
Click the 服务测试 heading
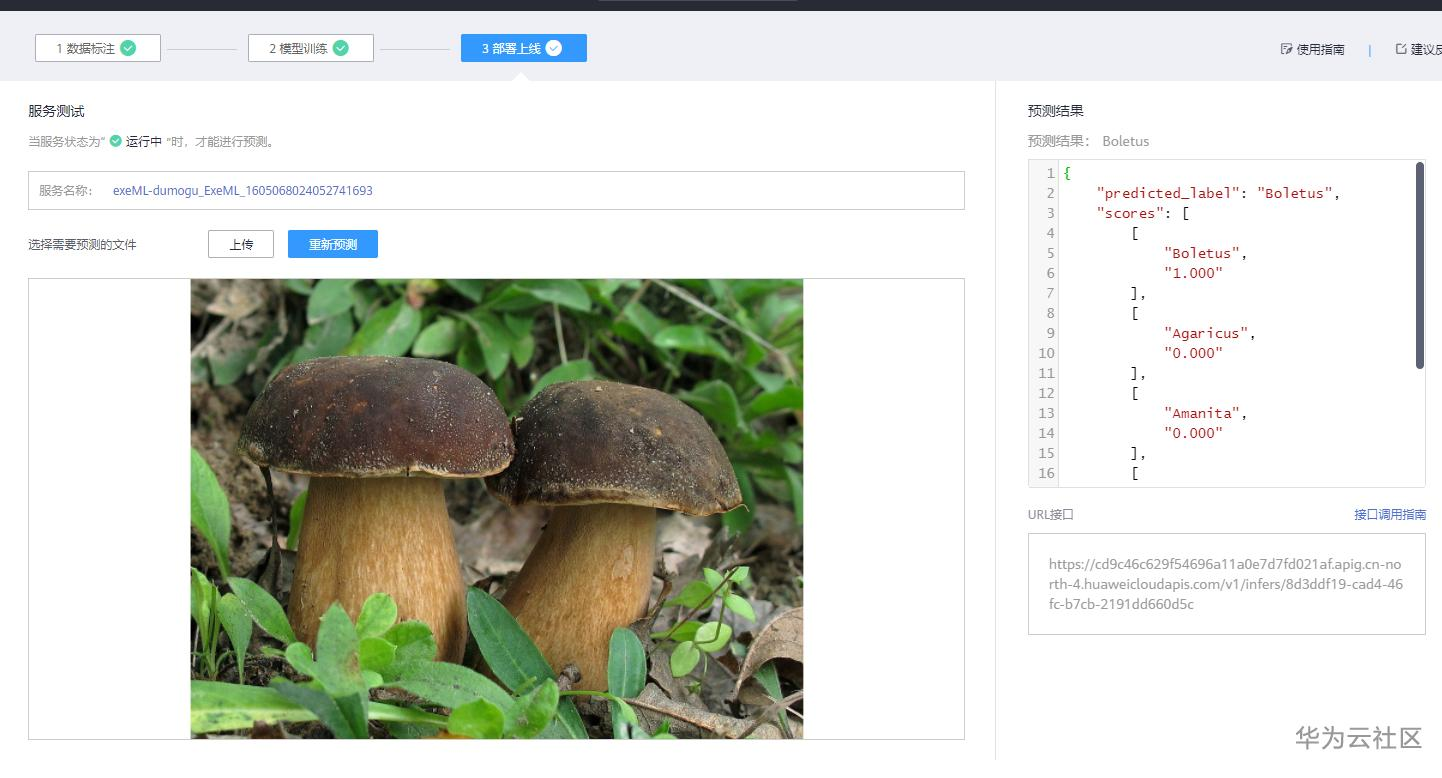coord(56,111)
